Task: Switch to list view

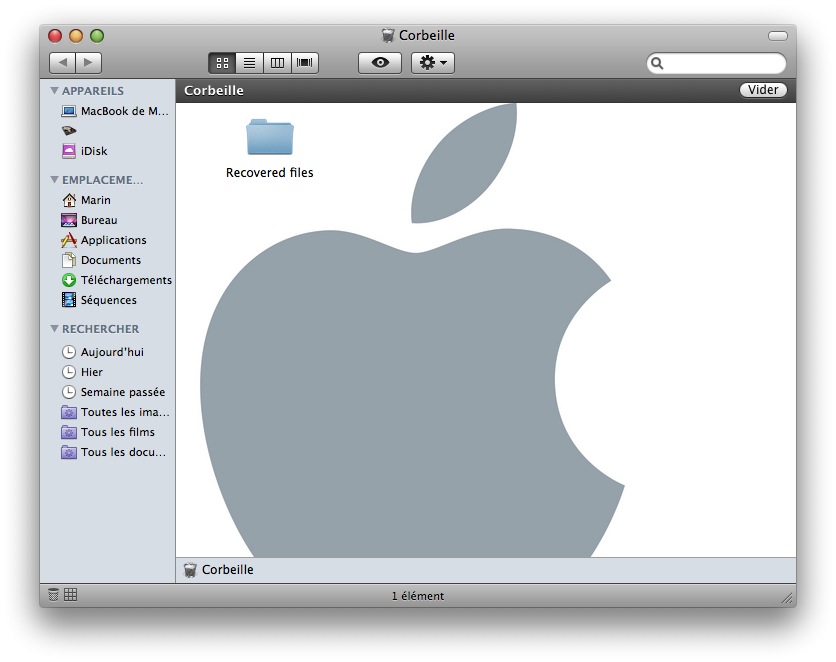Action: pos(250,63)
